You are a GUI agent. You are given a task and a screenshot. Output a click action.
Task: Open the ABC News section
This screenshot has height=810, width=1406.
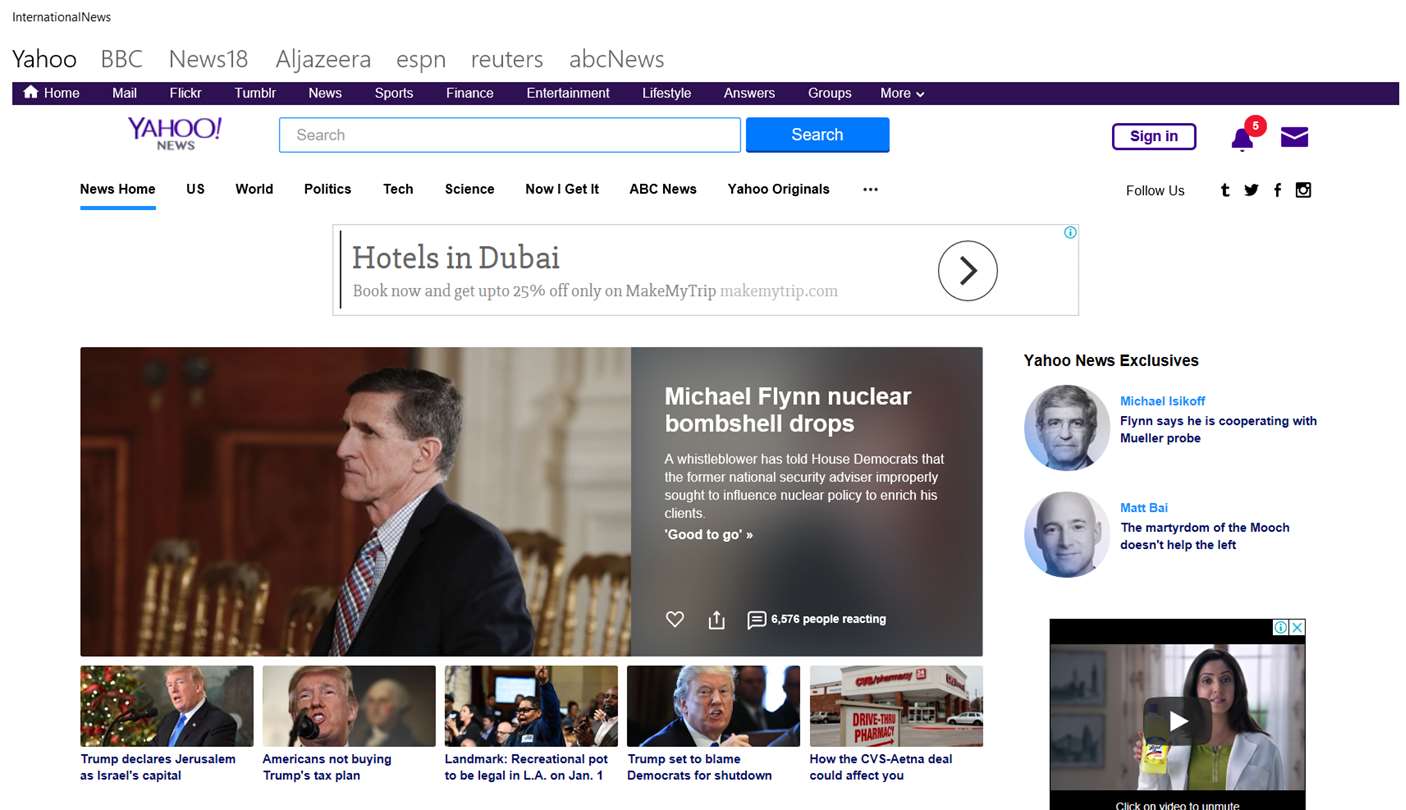tap(663, 189)
